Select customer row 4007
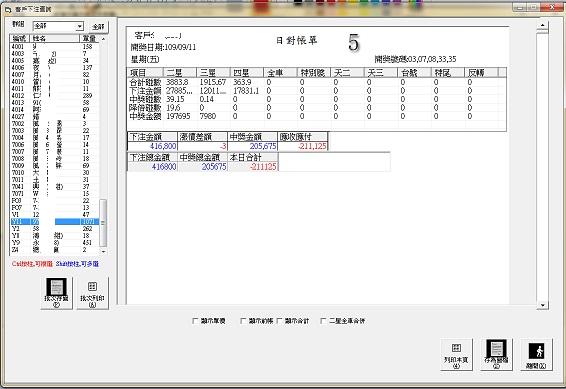Screen dimensions: 566x389 (x=54, y=74)
